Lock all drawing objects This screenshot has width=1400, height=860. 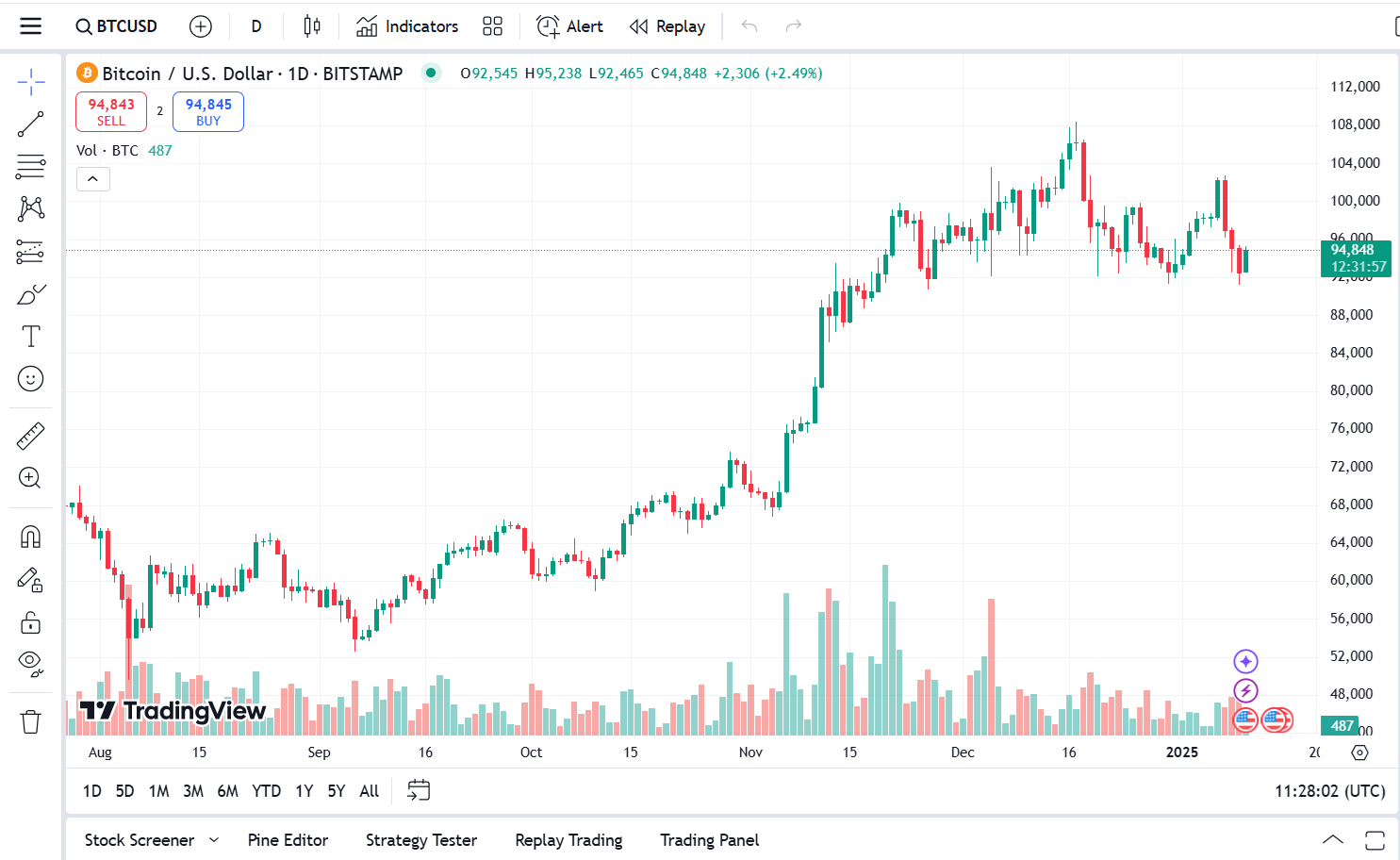pyautogui.click(x=31, y=622)
